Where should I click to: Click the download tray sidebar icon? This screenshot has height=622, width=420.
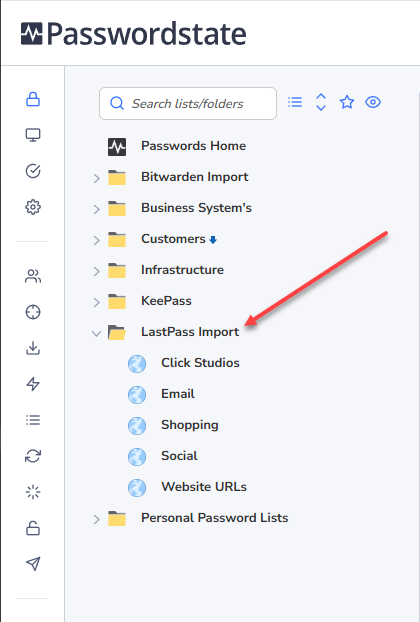click(x=33, y=348)
